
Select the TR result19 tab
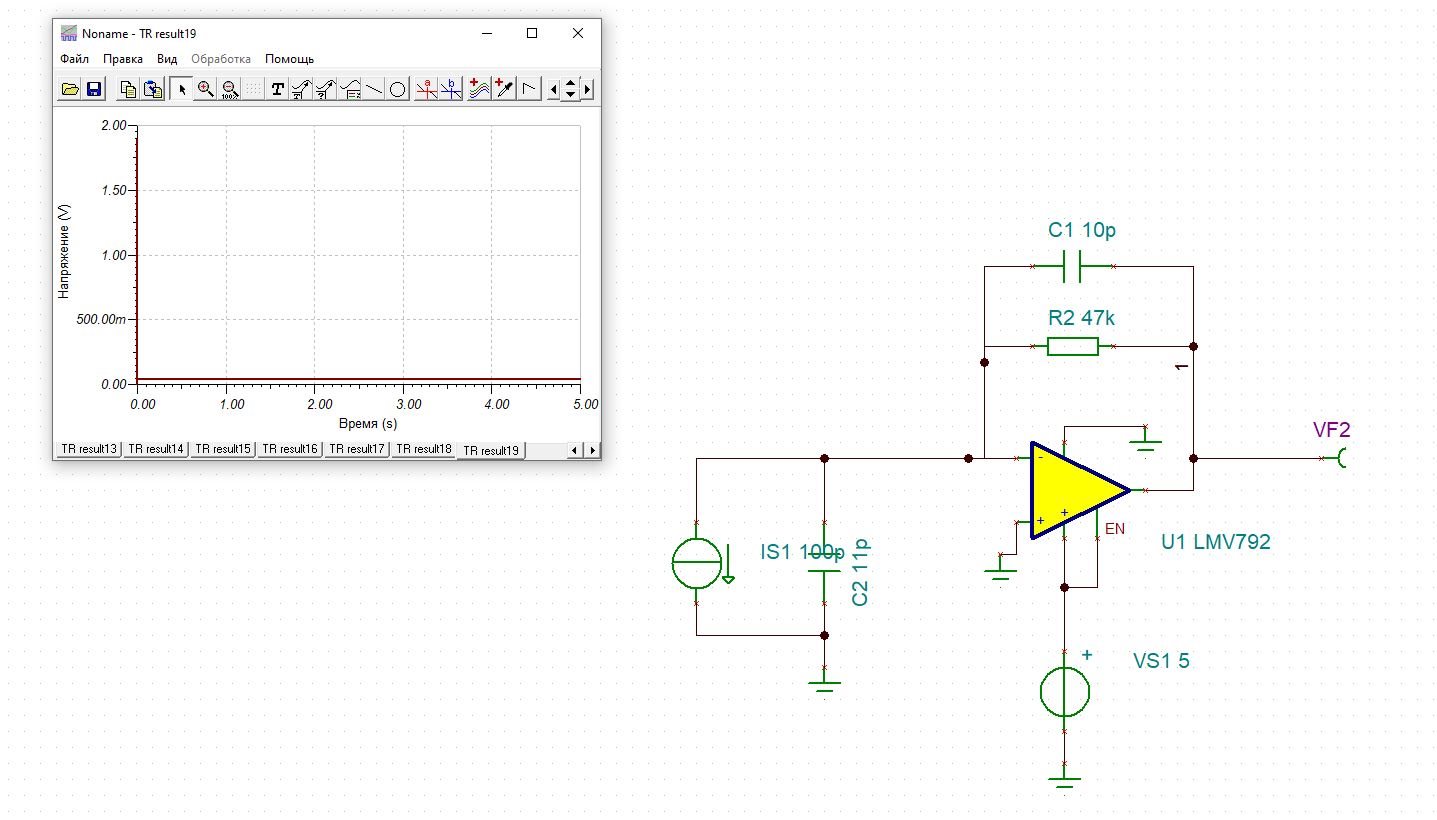pyautogui.click(x=491, y=450)
